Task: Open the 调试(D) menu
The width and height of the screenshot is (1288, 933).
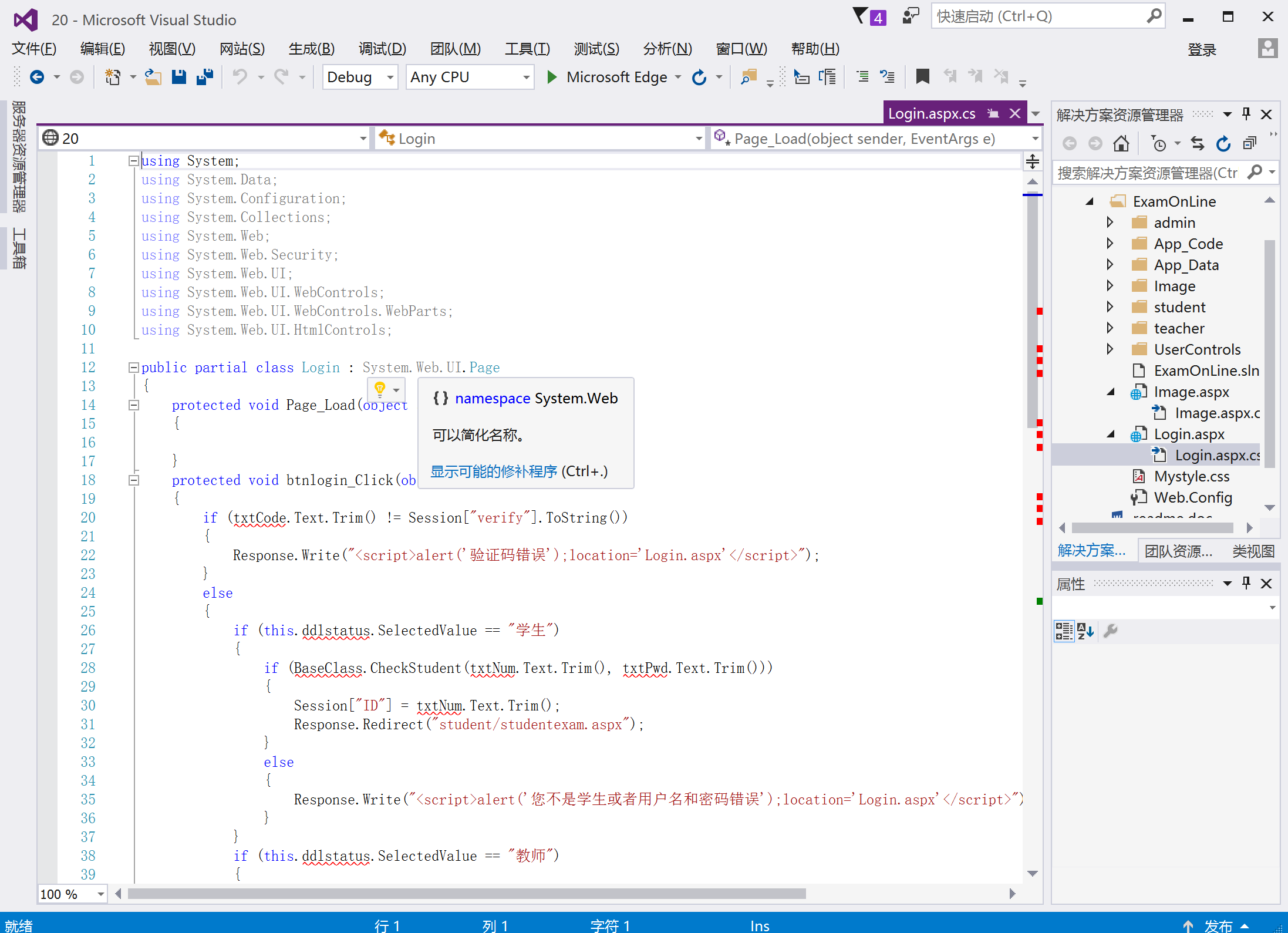Action: 382,49
